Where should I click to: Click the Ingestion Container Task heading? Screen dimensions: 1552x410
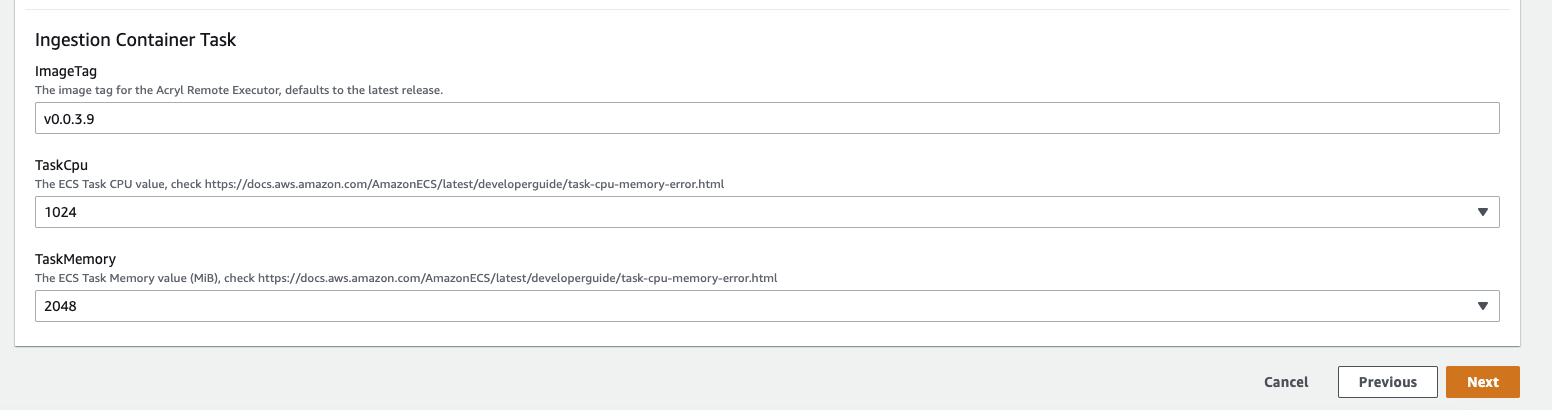pyautogui.click(x=135, y=40)
